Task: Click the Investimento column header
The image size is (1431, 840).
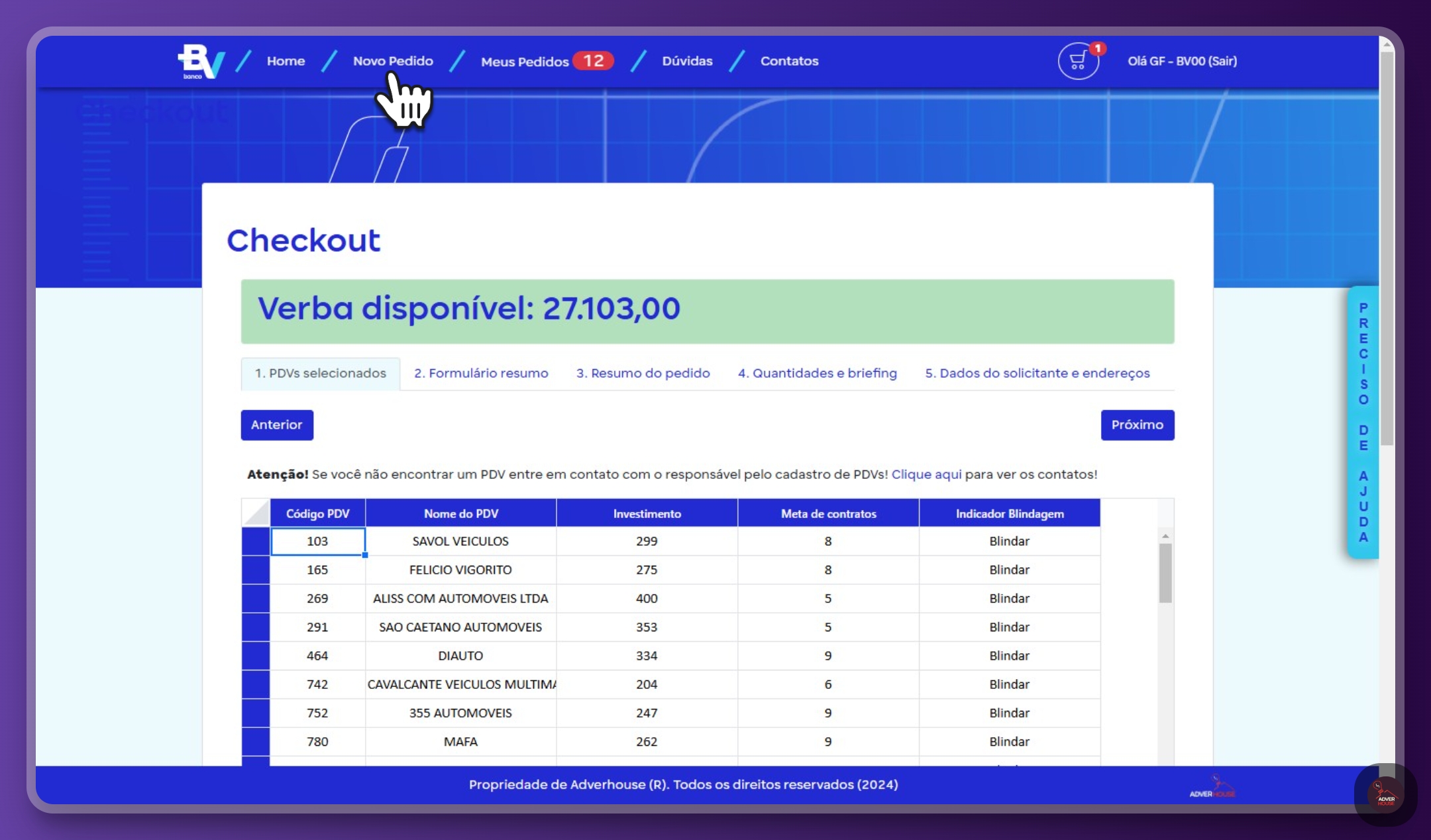Action: pyautogui.click(x=647, y=513)
